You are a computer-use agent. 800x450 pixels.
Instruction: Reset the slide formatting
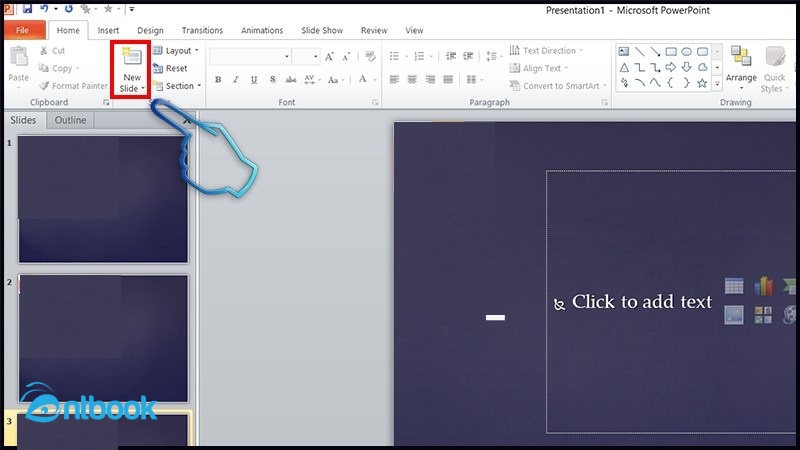[170, 68]
